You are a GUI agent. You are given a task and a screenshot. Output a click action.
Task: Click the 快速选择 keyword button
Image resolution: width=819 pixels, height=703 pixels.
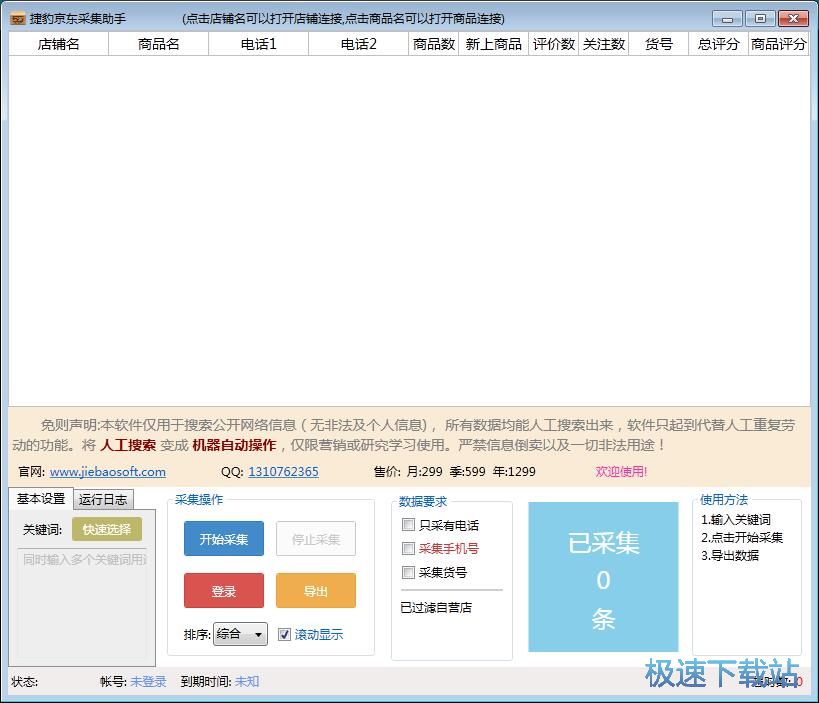pos(107,529)
